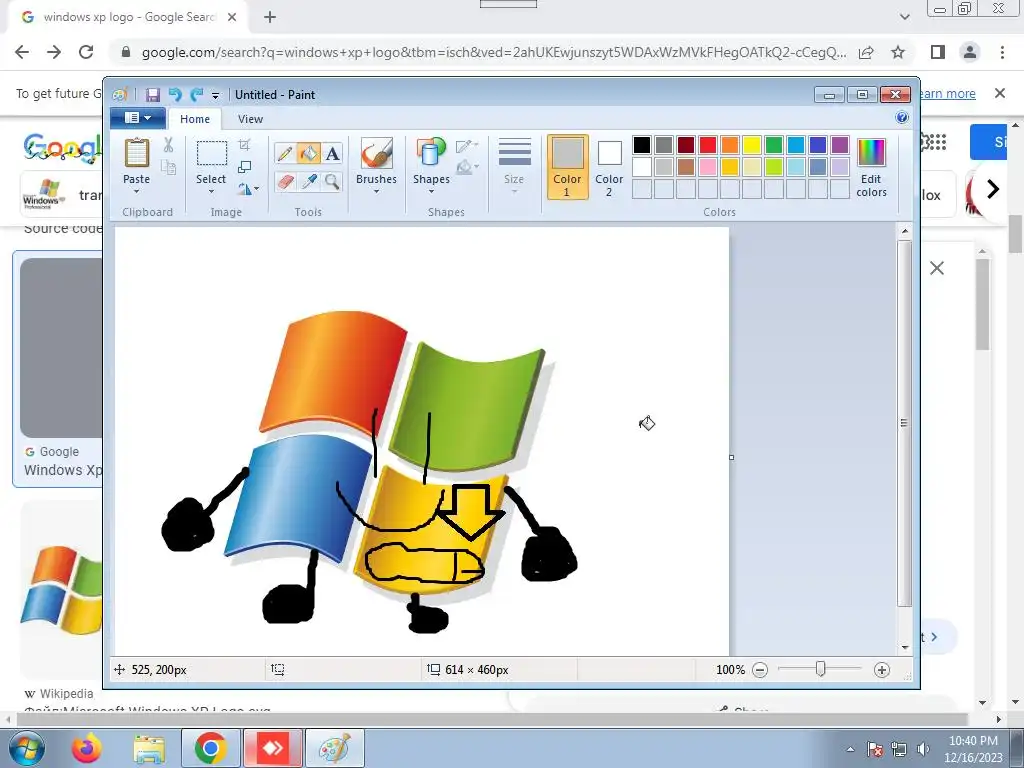Screen dimensions: 1024x768
Task: Pick the yellow color swatch
Action: [752, 145]
